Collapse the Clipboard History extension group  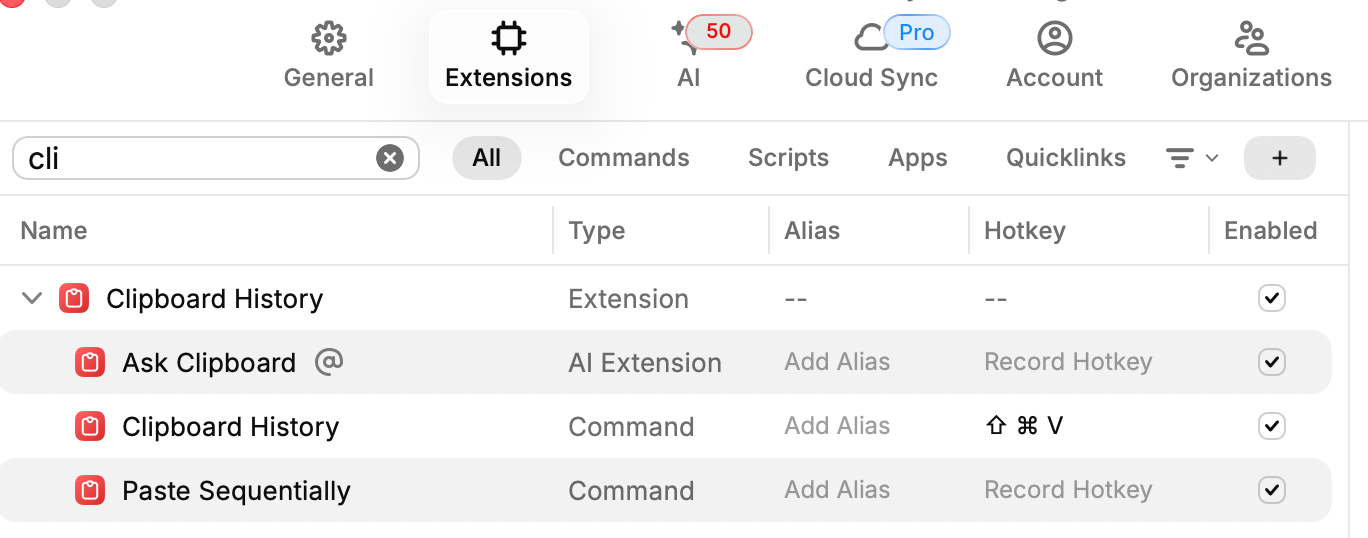pos(32,298)
